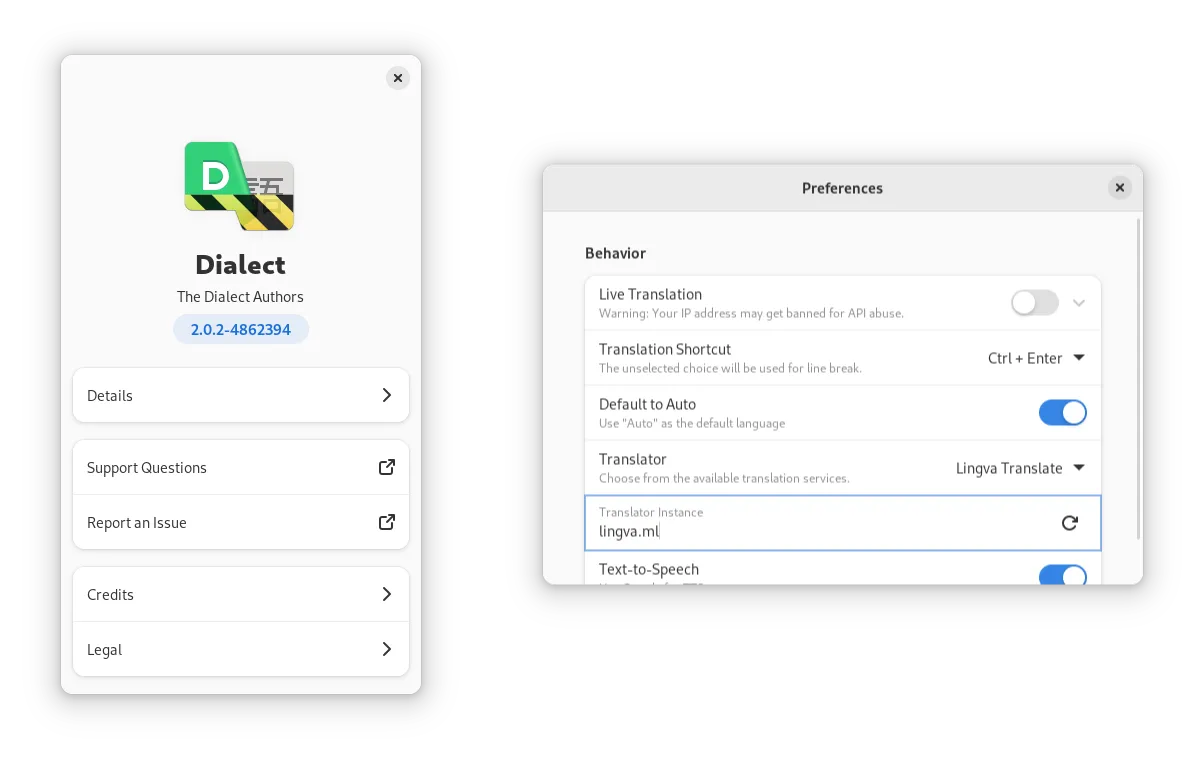The image size is (1204, 761).
Task: Open the Legal section
Action: coord(240,649)
